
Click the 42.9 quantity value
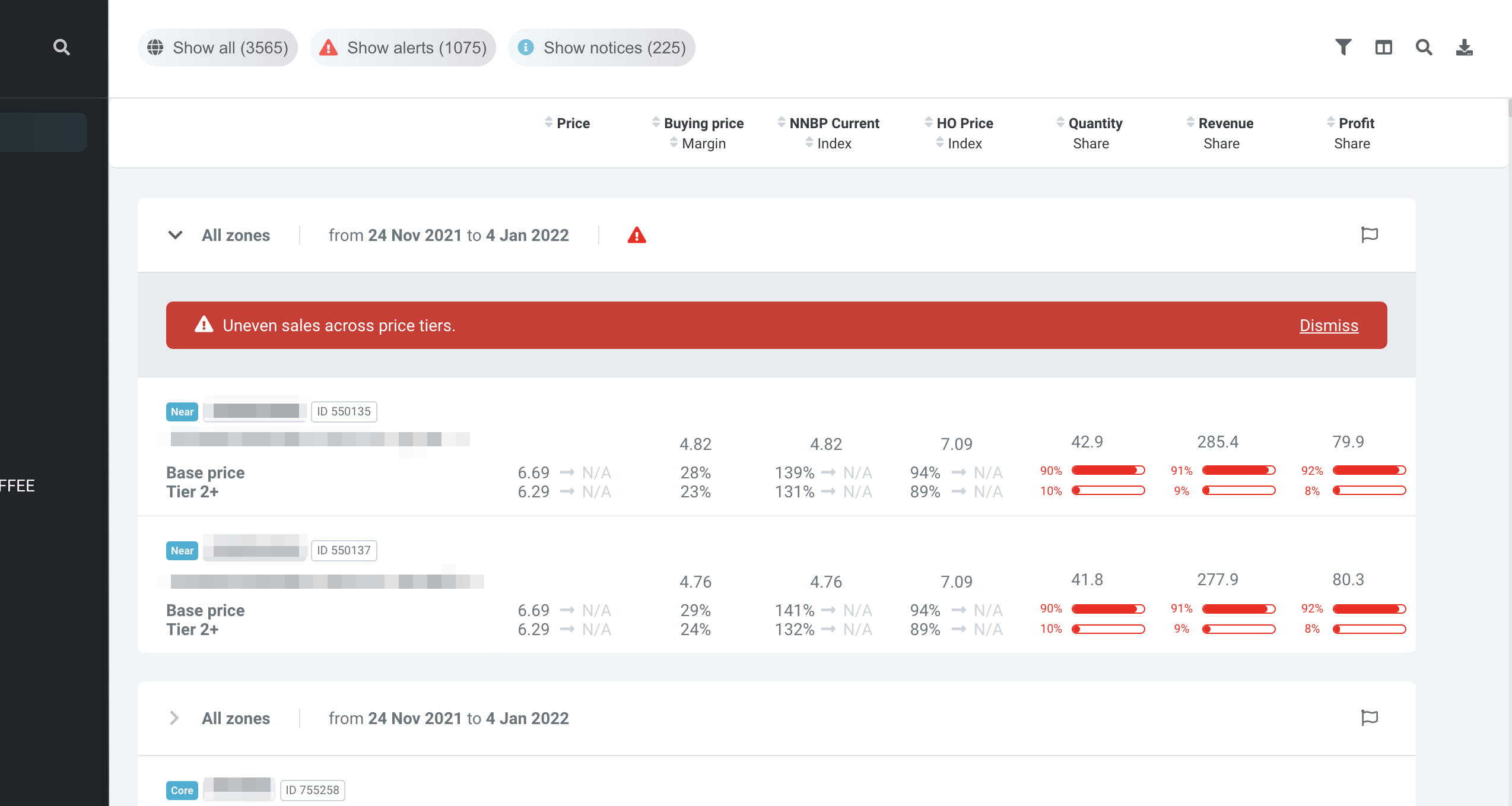(x=1087, y=442)
